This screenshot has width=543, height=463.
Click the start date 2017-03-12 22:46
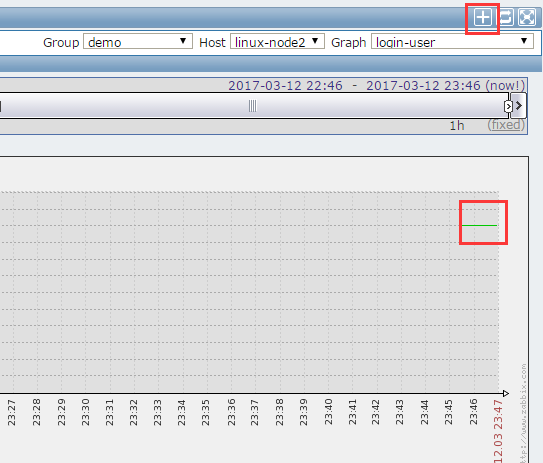(285, 86)
